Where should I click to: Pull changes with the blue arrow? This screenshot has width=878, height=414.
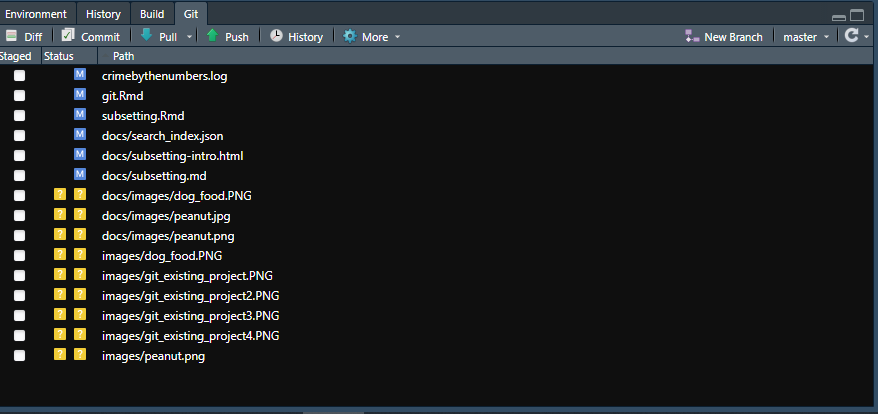pos(146,36)
